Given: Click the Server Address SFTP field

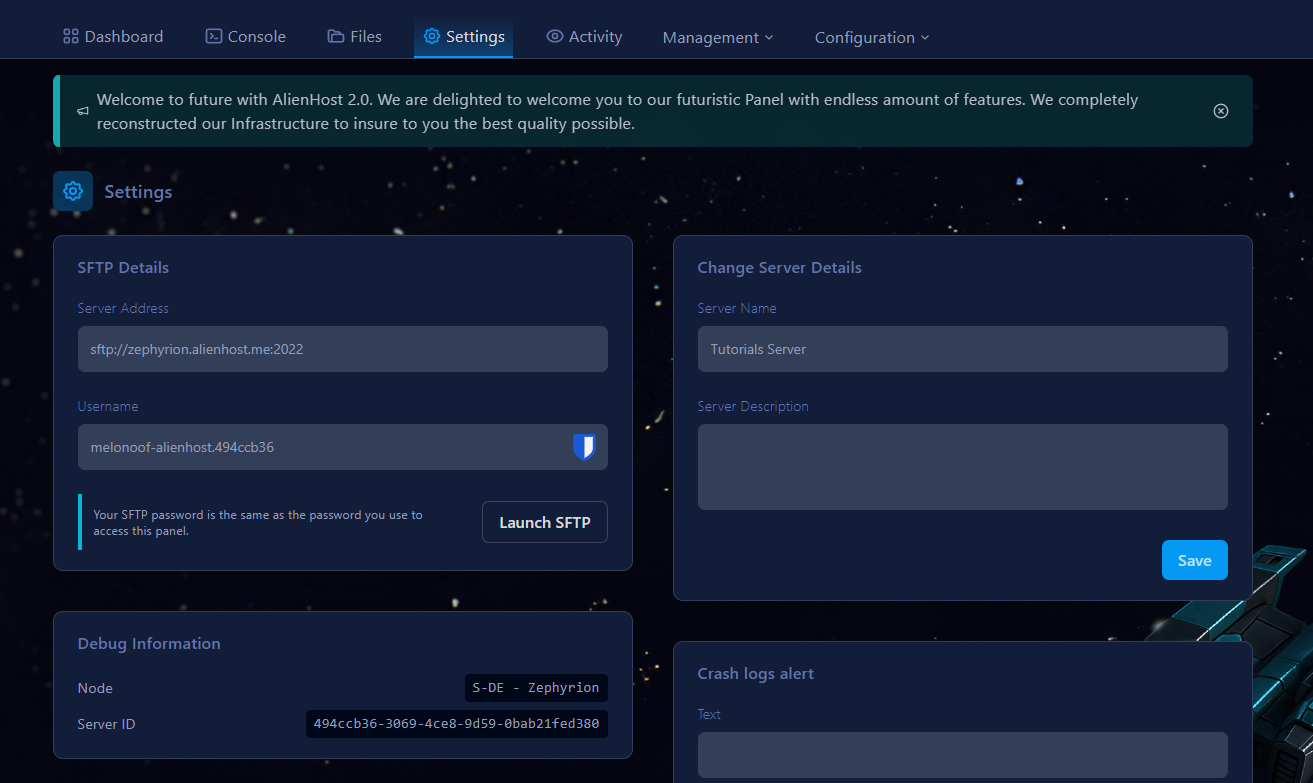Looking at the screenshot, I should (x=343, y=349).
